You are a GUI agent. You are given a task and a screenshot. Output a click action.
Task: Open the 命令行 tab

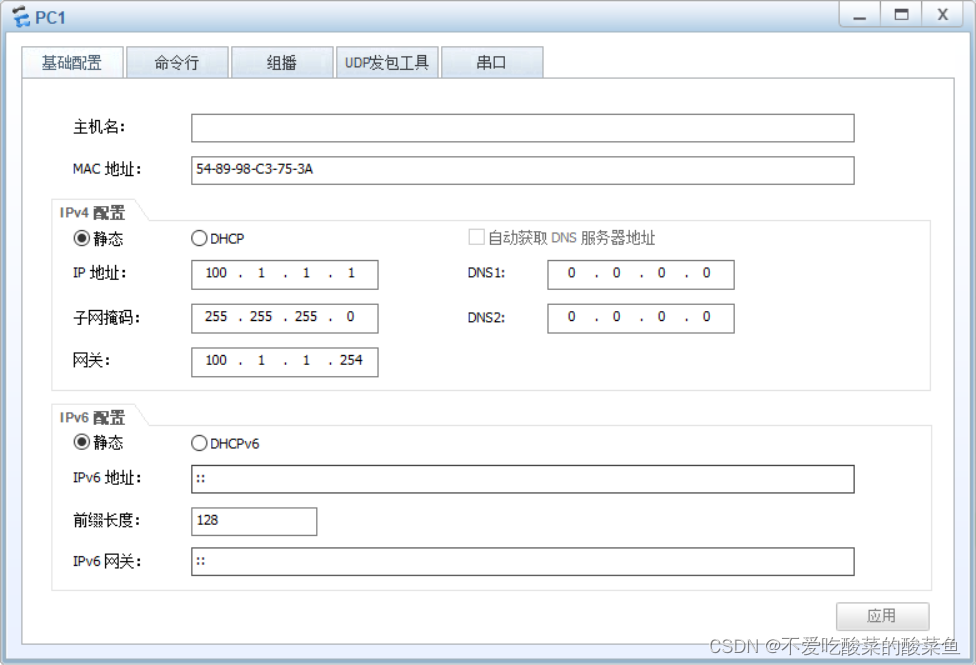coord(177,62)
